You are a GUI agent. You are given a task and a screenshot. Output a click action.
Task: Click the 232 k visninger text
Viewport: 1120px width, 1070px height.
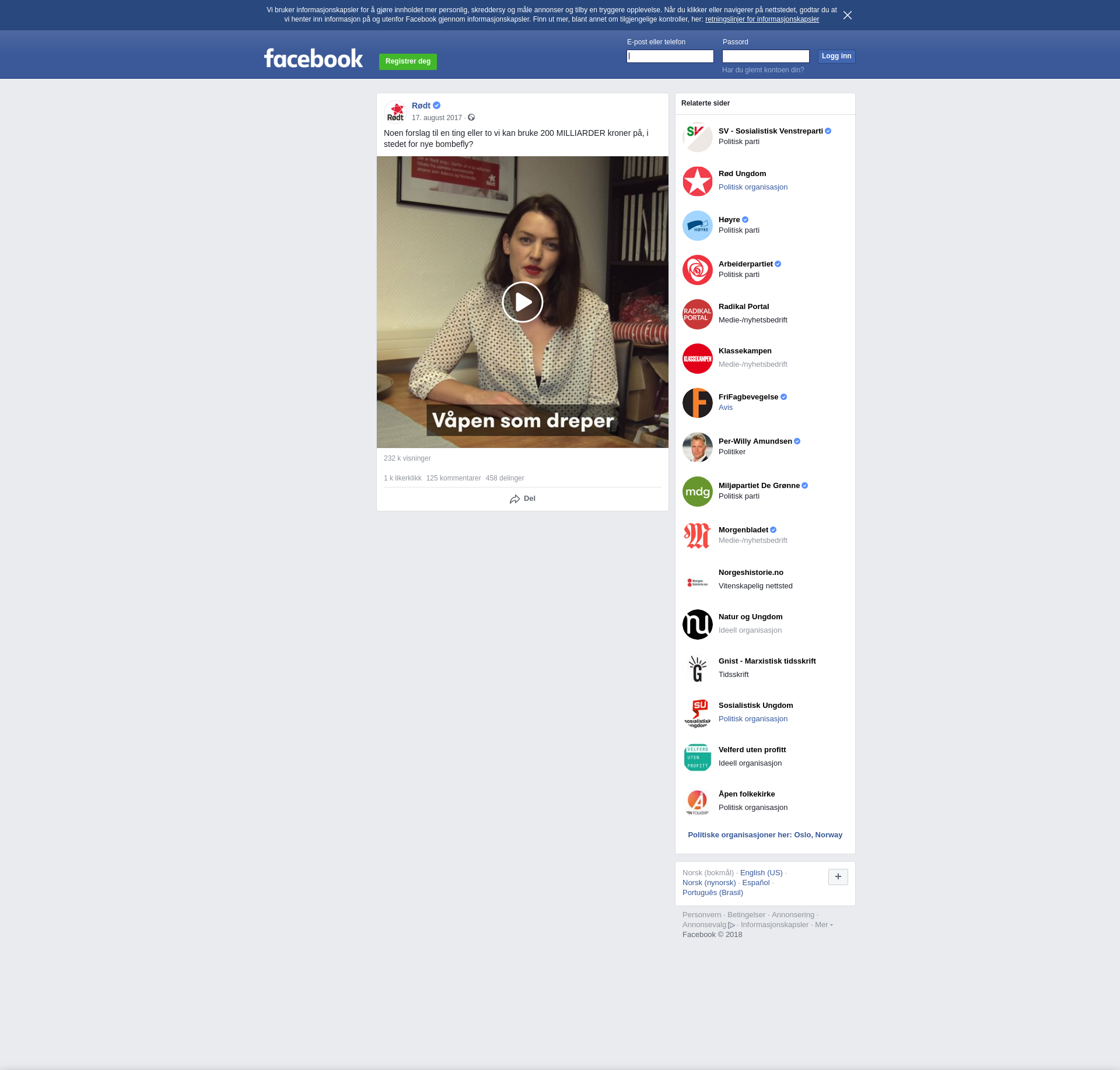tap(407, 458)
